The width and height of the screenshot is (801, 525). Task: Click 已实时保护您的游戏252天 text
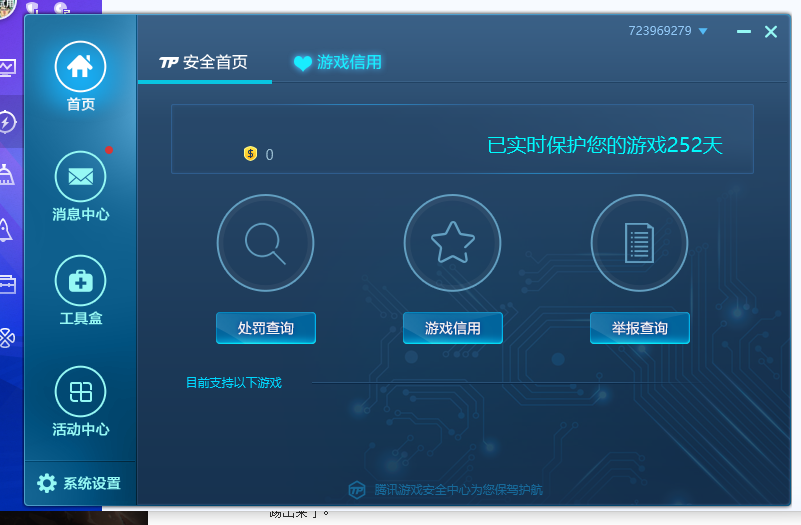click(605, 145)
